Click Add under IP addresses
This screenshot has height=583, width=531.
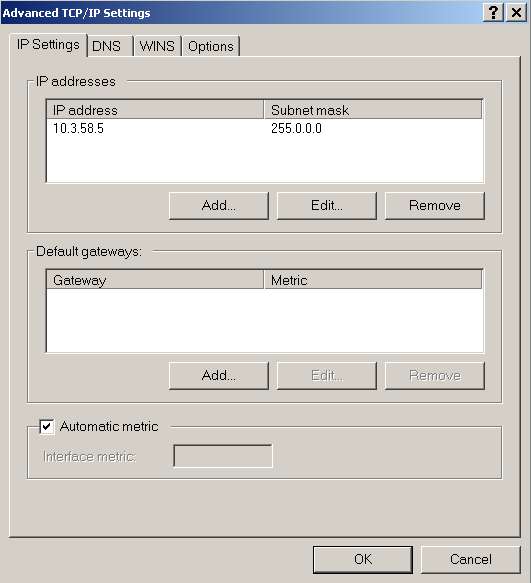[219, 206]
